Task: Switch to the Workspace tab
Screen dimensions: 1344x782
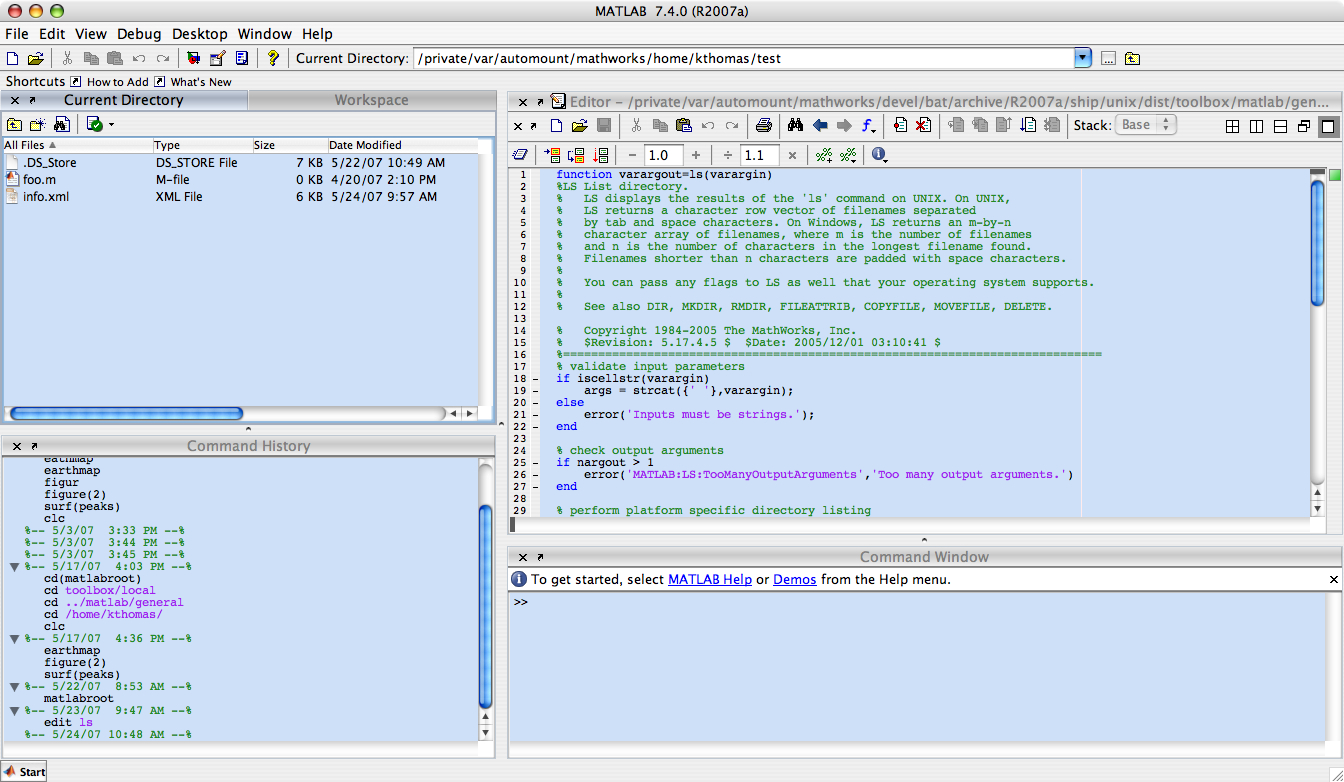Action: (x=371, y=100)
